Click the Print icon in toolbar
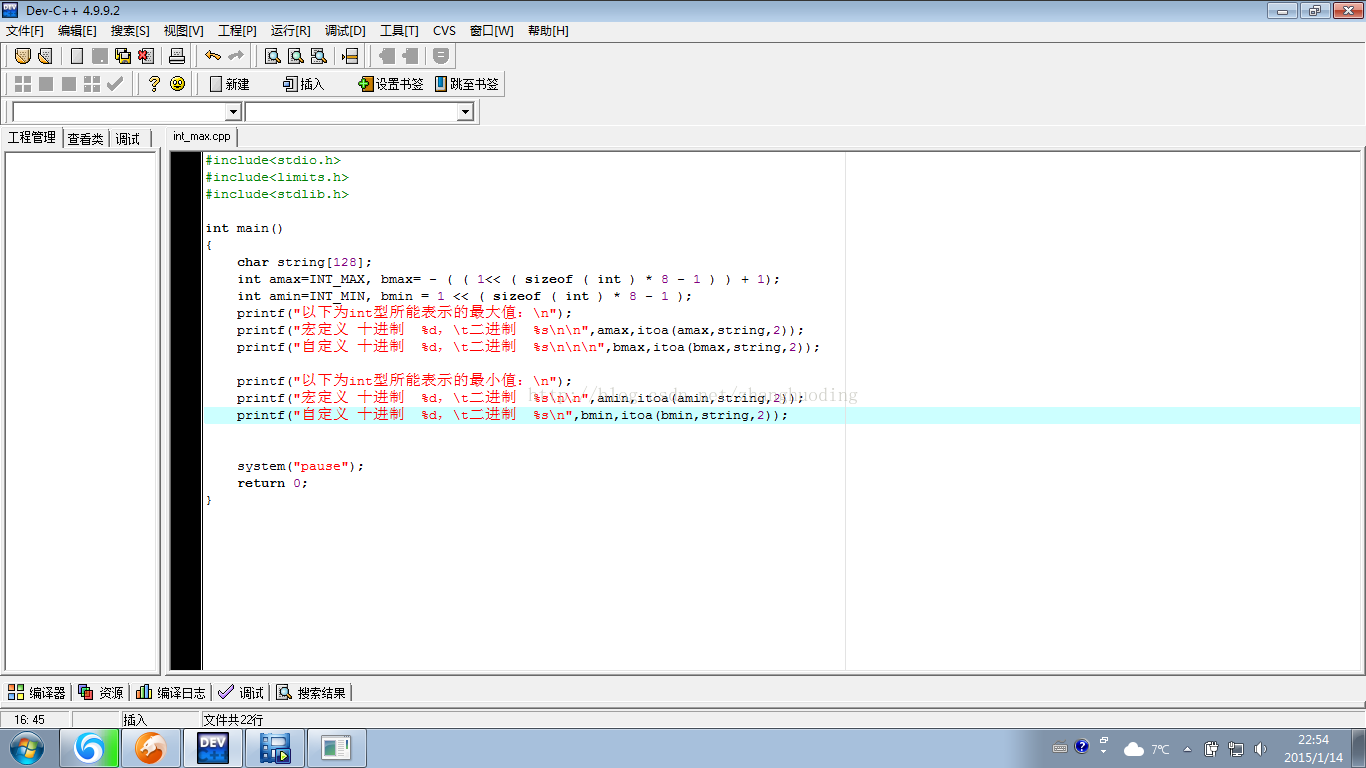The image size is (1366, 768). point(177,56)
